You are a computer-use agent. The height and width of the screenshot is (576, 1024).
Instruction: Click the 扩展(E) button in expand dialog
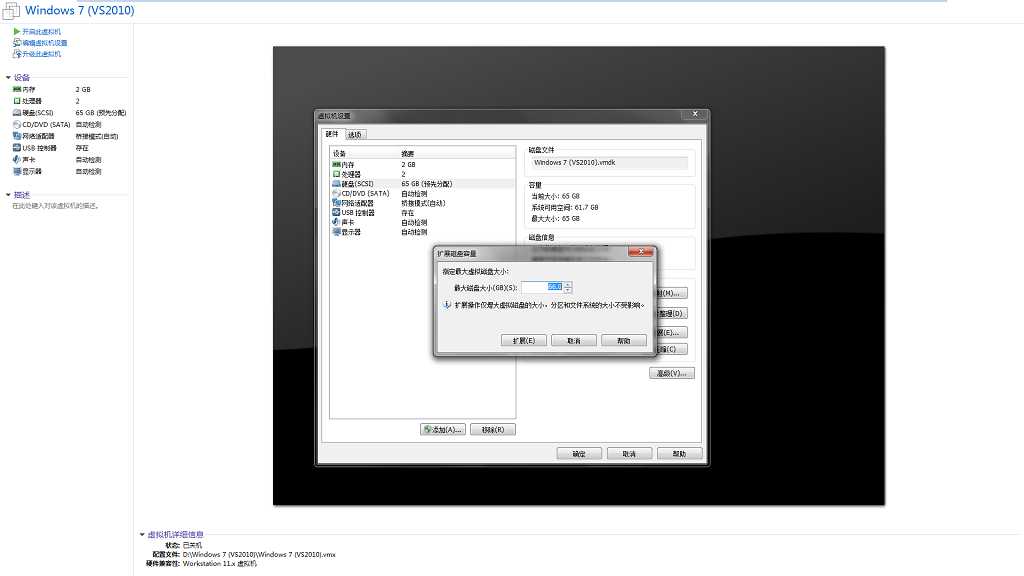524,340
